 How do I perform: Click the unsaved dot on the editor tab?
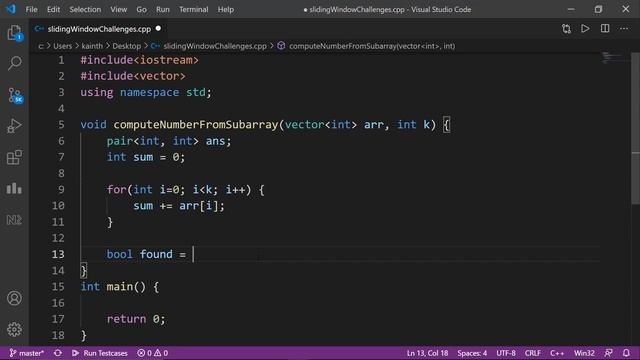(158, 29)
